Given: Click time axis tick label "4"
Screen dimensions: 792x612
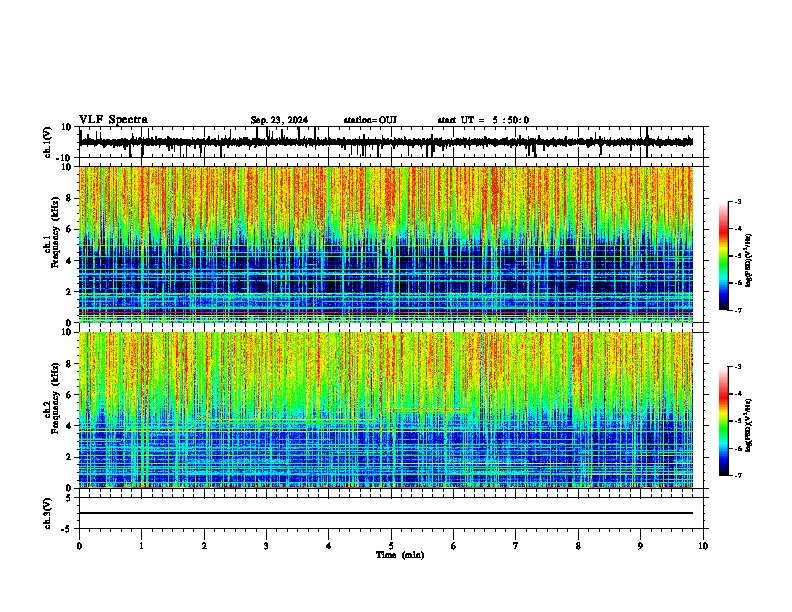Looking at the screenshot, I should tap(329, 546).
